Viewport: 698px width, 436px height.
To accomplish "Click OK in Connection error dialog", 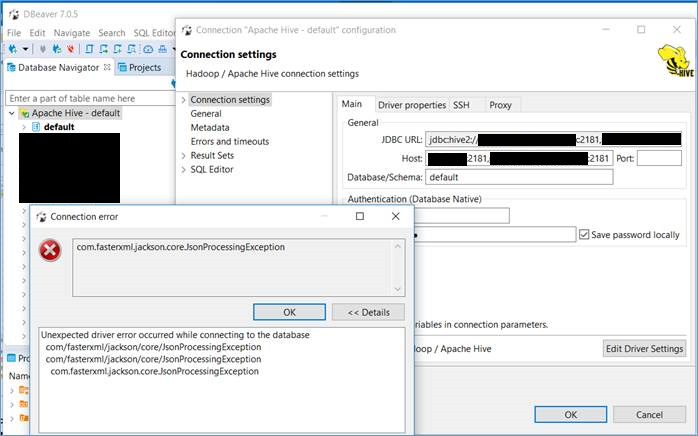I will point(289,312).
